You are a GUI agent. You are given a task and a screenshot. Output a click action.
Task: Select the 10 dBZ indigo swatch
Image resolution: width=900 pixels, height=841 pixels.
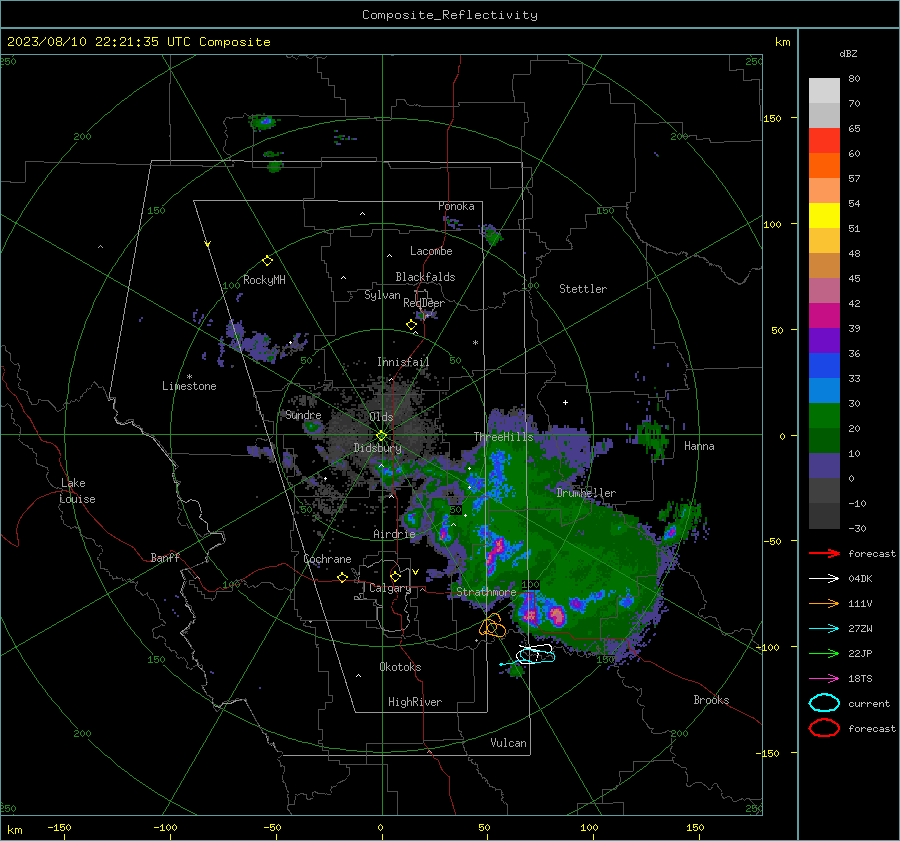click(x=824, y=465)
